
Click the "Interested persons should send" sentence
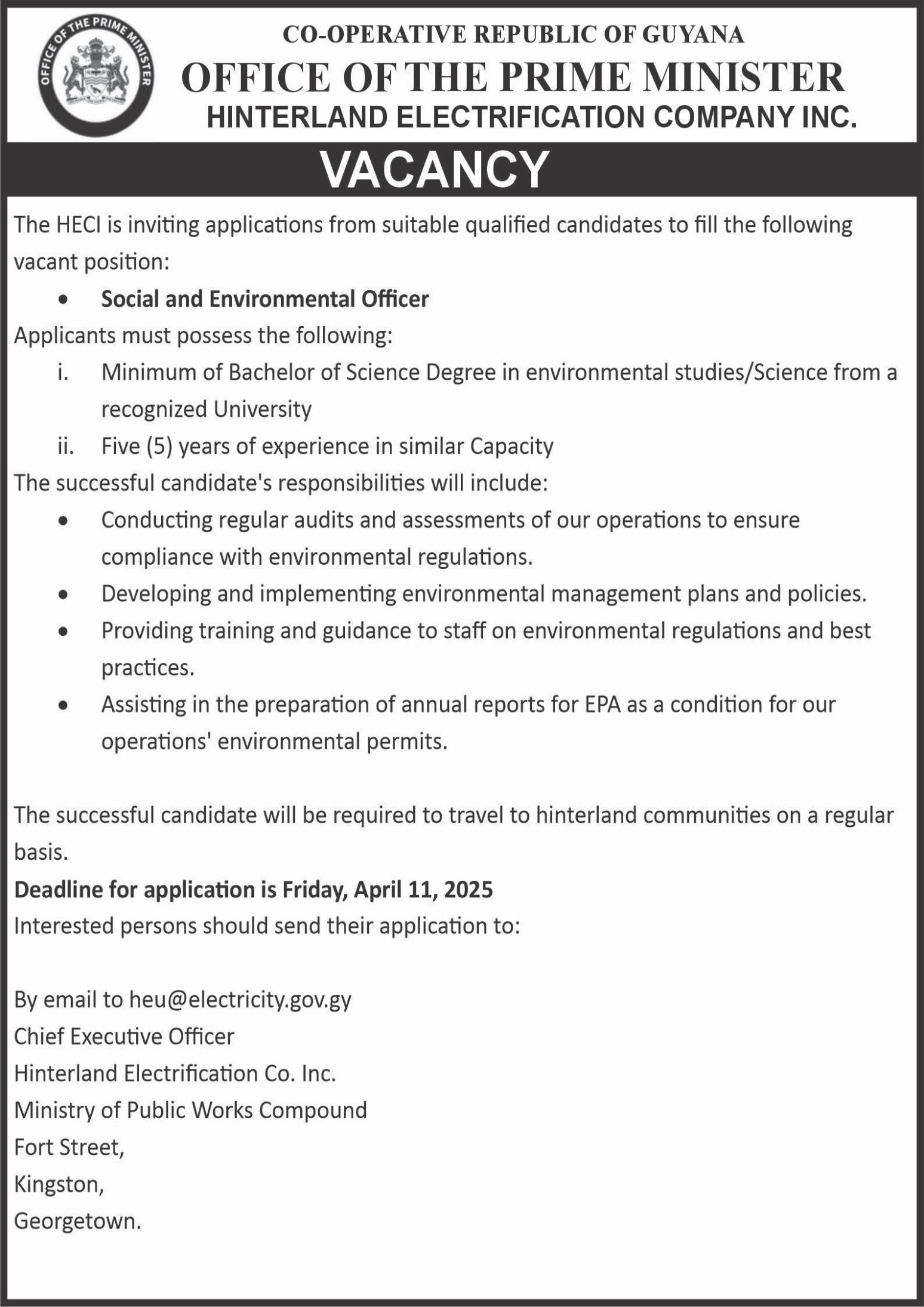click(x=267, y=926)
